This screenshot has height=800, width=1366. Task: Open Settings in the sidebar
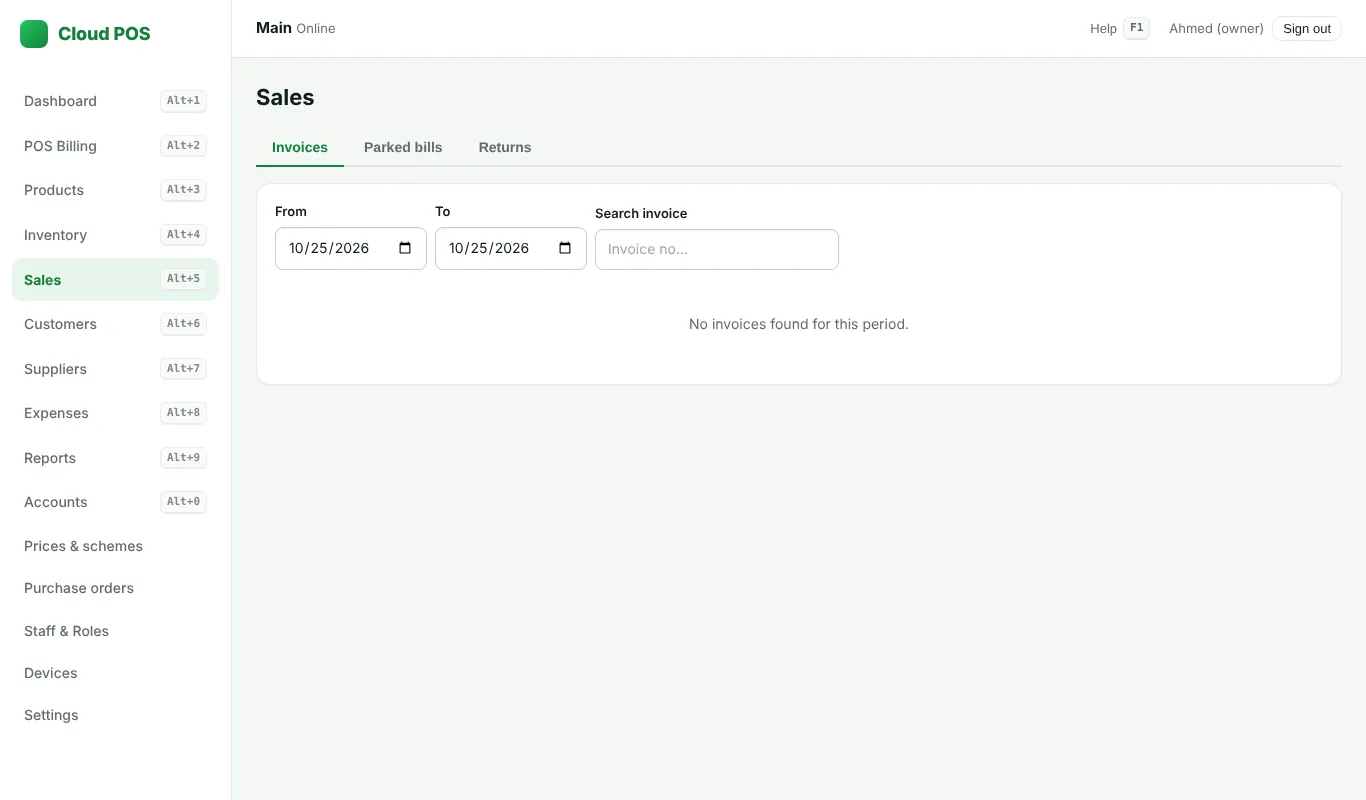coord(115,715)
